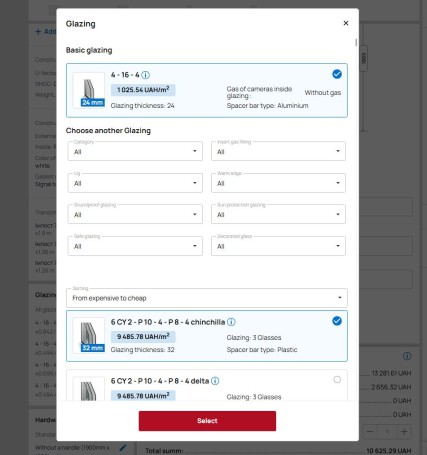Viewport: 427px width, 455px height.
Task: Click the pencil edit icon near handle
Action: (123, 448)
